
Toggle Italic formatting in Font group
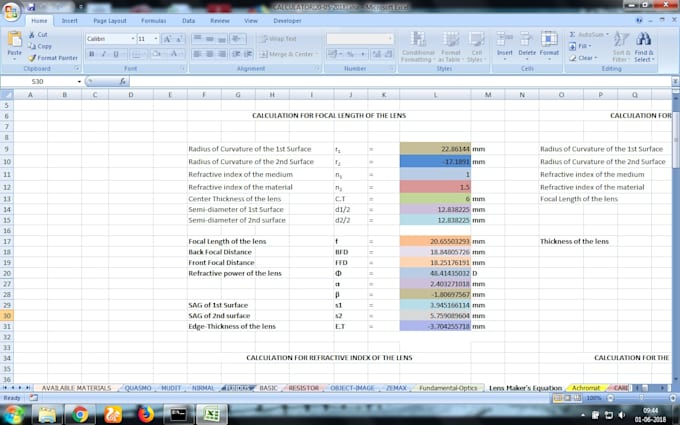coord(103,54)
